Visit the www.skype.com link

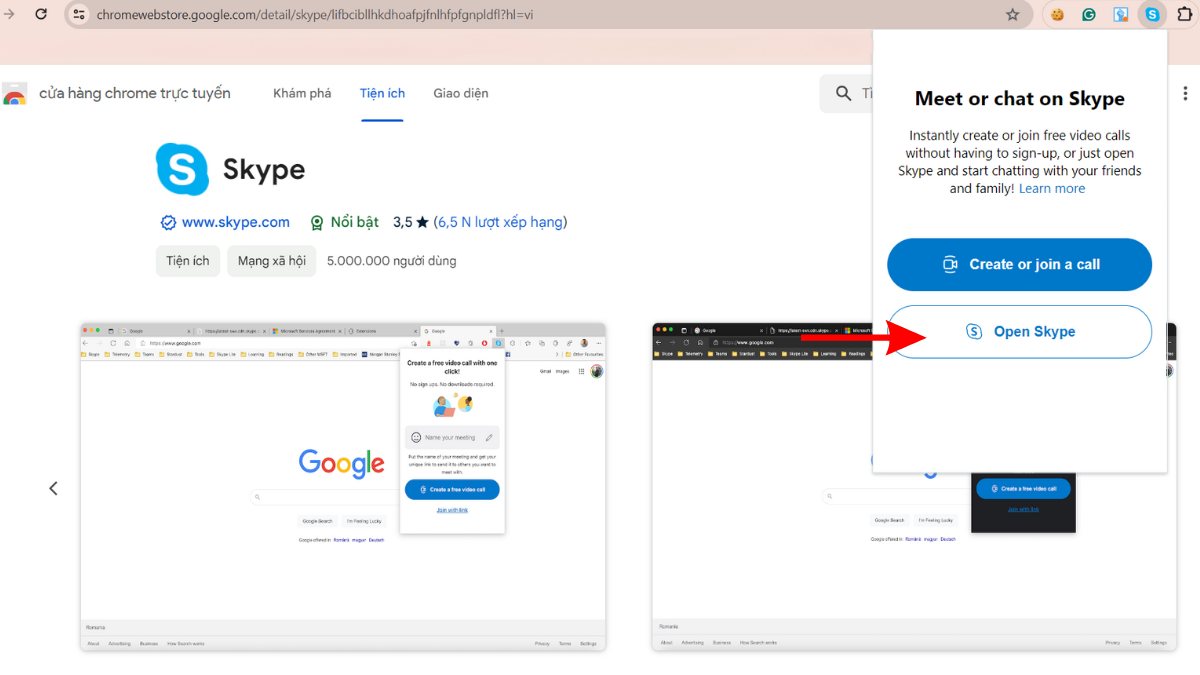[x=236, y=222]
